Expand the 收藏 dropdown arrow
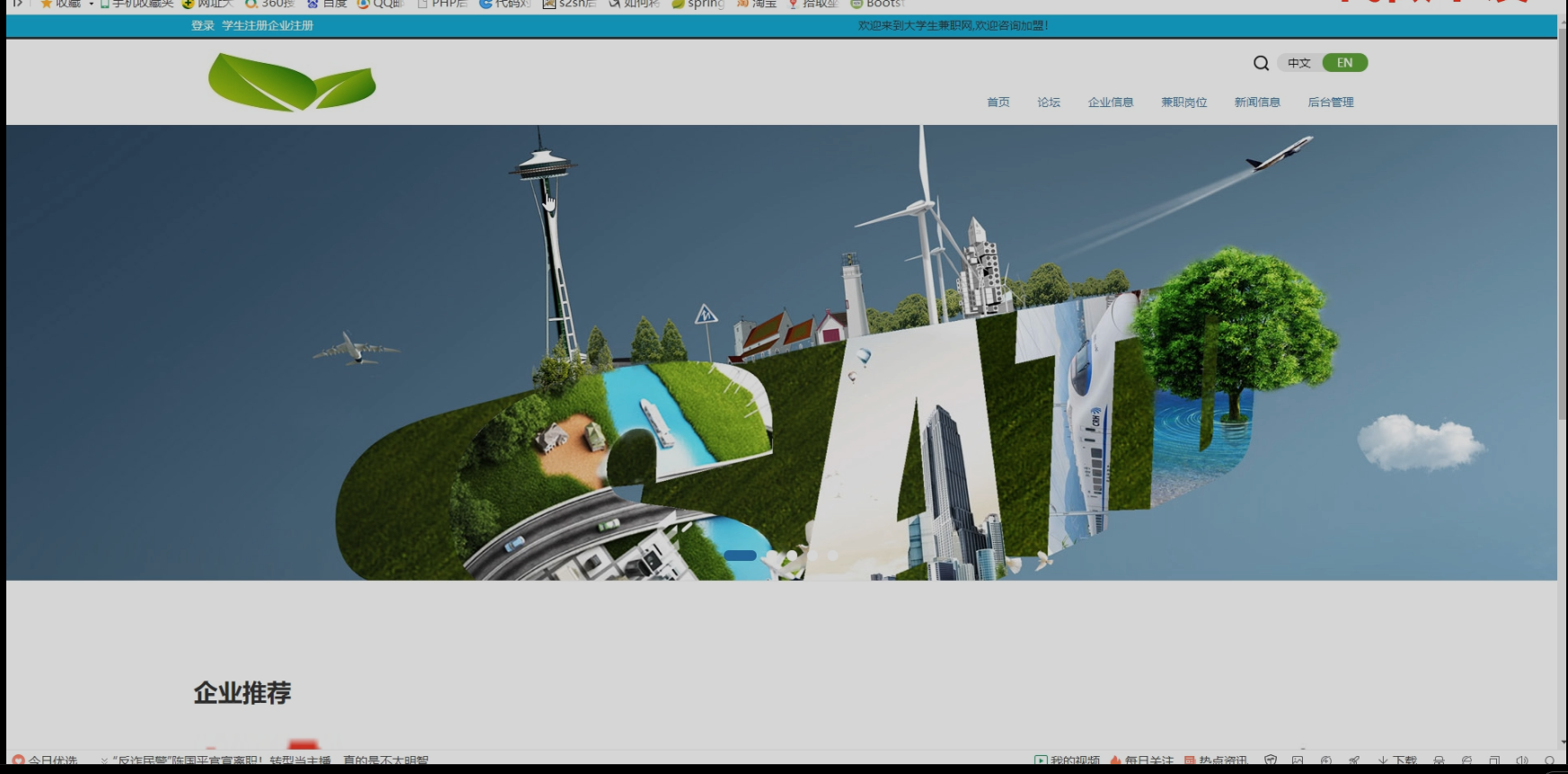The width and height of the screenshot is (1568, 774). (x=91, y=4)
